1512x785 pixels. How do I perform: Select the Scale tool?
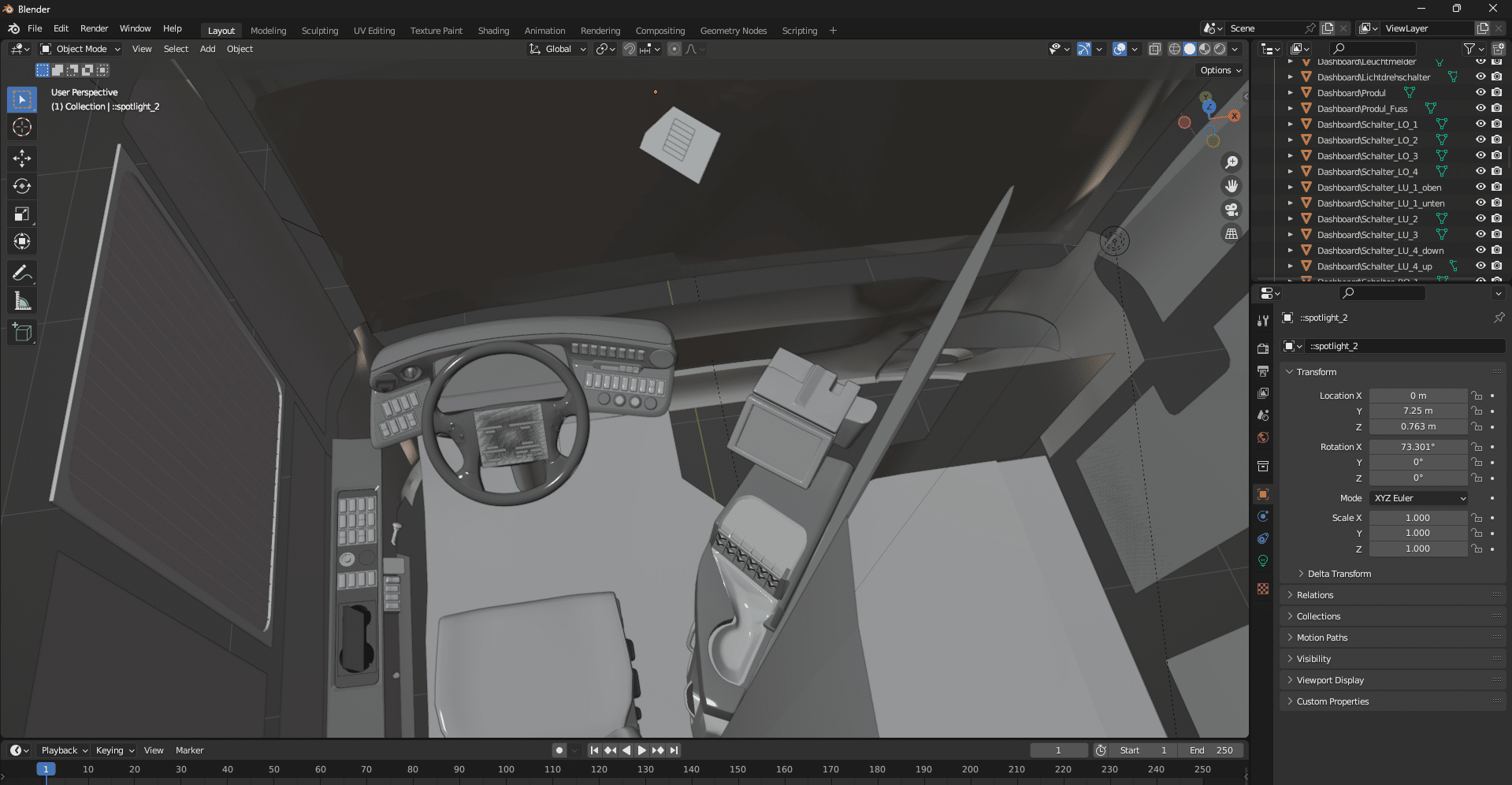point(22,214)
